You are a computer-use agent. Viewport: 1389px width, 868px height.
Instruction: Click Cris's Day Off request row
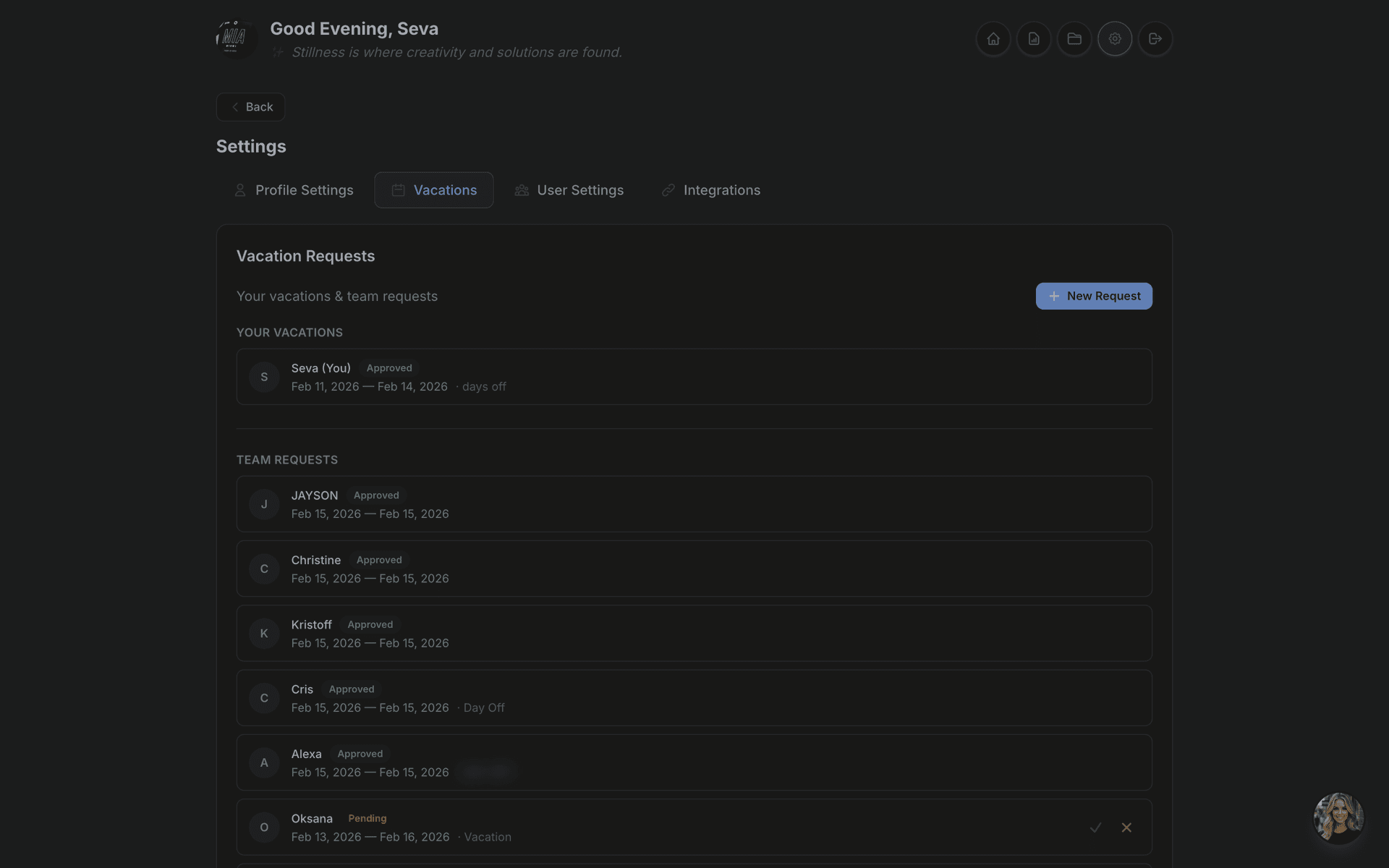(693, 698)
